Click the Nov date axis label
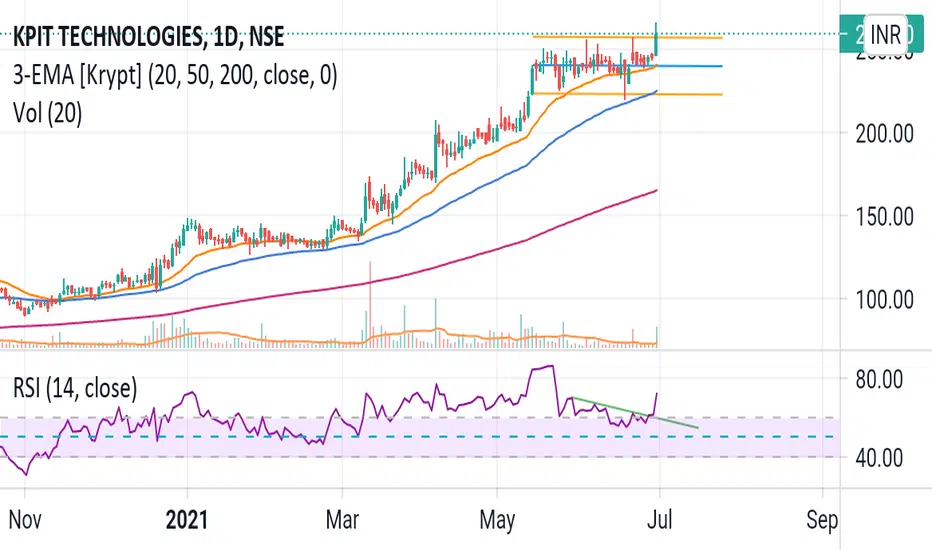 (25, 520)
